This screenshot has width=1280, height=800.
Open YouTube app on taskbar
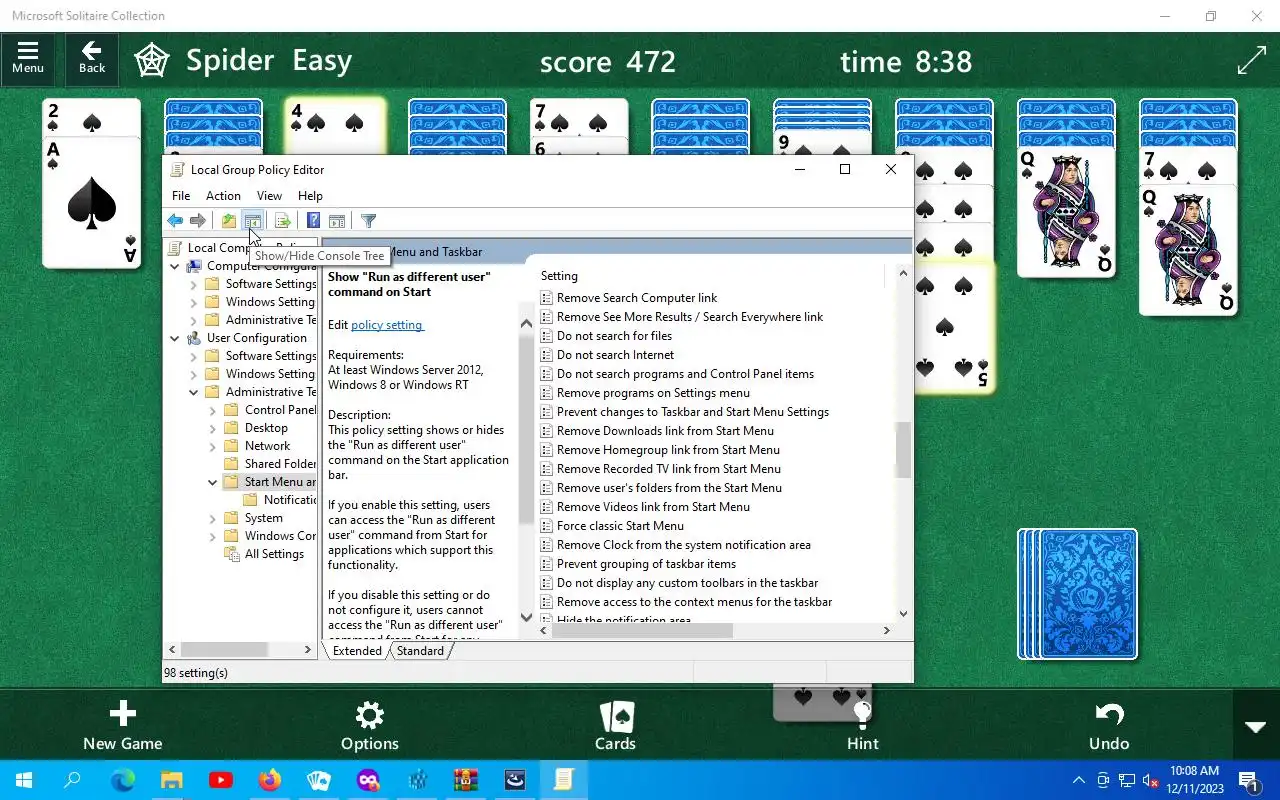click(221, 780)
